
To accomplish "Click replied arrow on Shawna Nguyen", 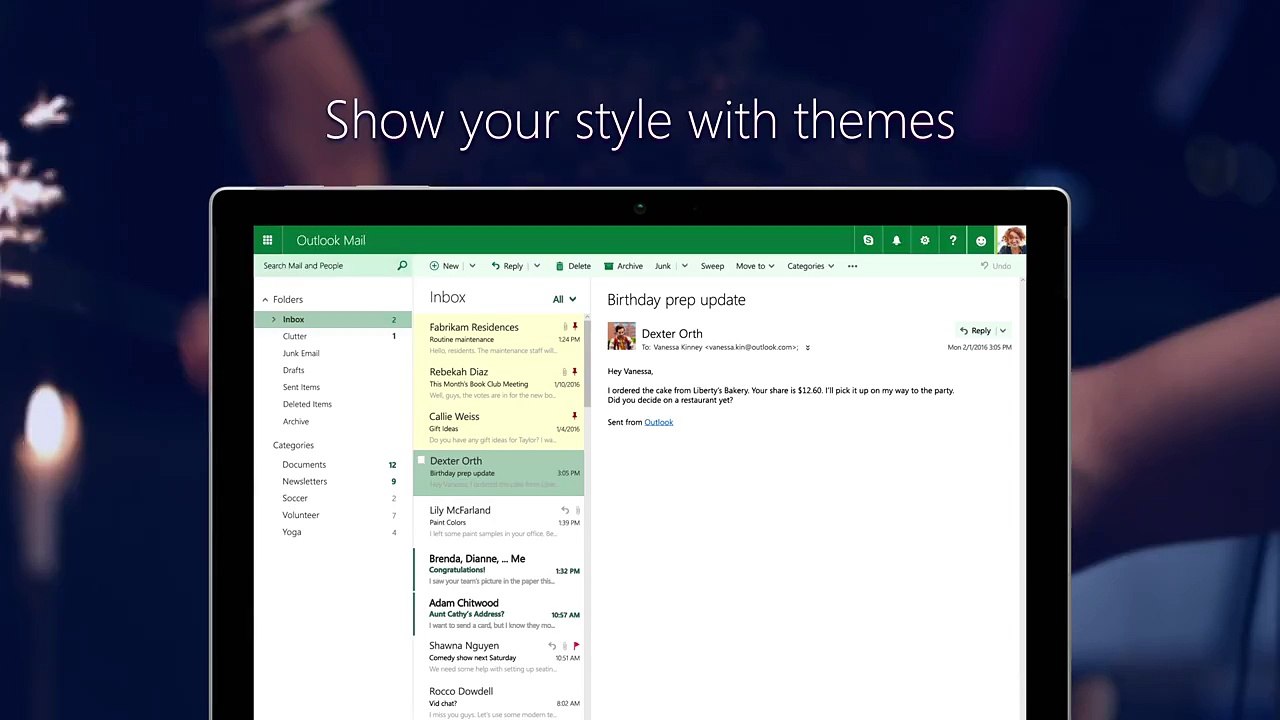I will click(x=552, y=646).
